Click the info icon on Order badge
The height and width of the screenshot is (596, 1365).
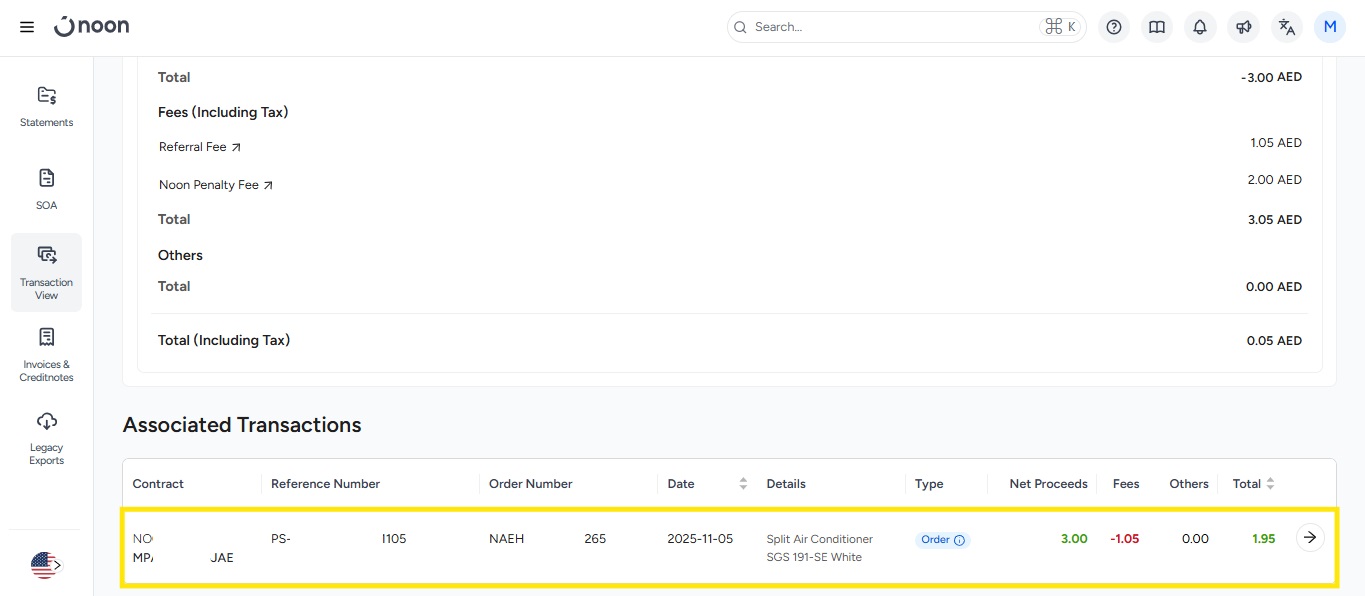[x=960, y=540]
